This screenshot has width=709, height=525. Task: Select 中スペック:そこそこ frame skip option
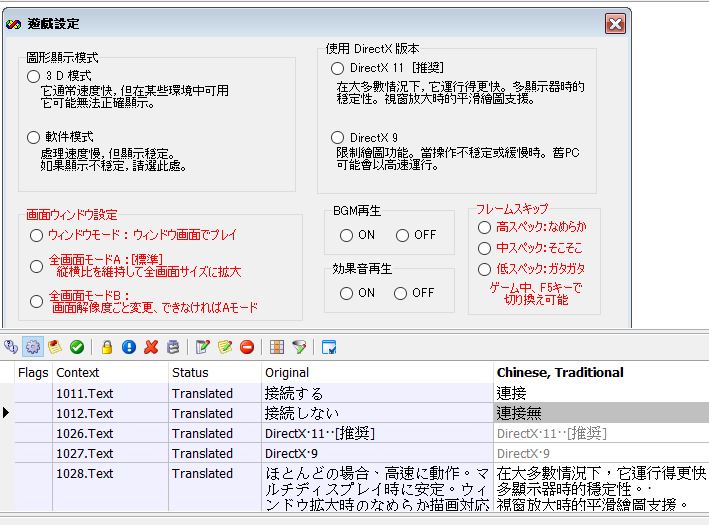coord(484,248)
